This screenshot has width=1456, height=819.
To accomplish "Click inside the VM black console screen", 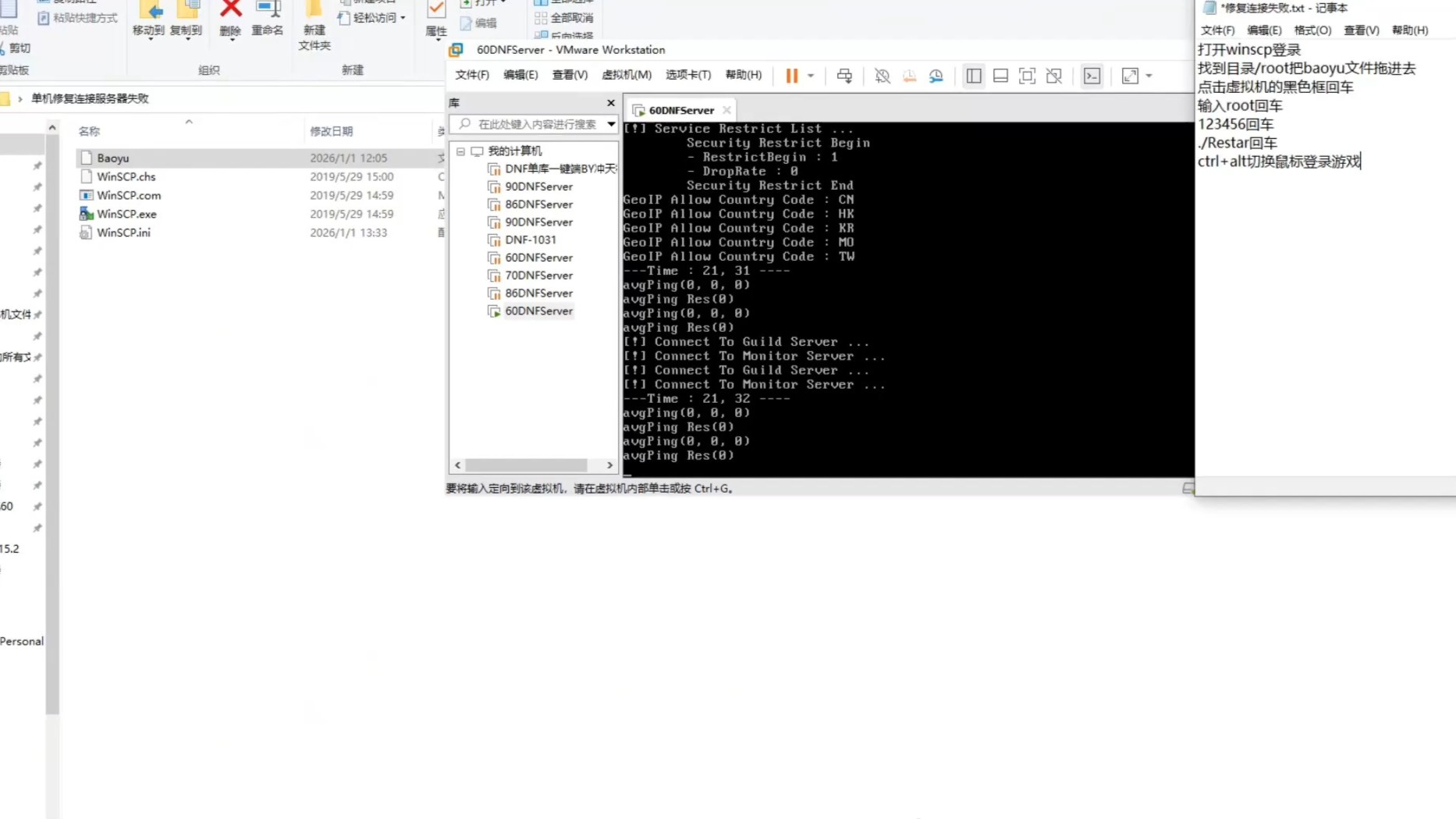I will click(908, 299).
